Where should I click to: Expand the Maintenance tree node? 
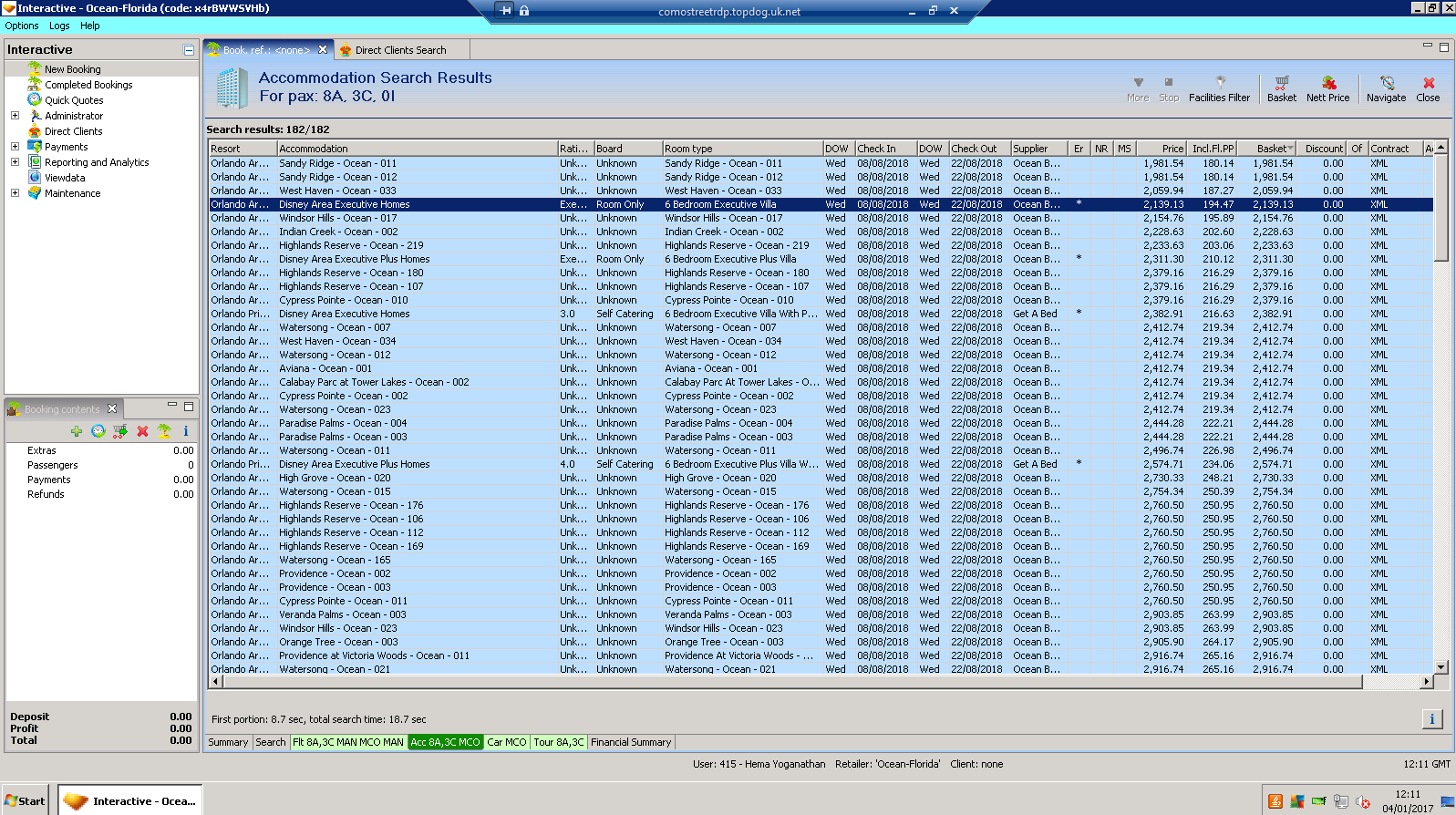[15, 192]
